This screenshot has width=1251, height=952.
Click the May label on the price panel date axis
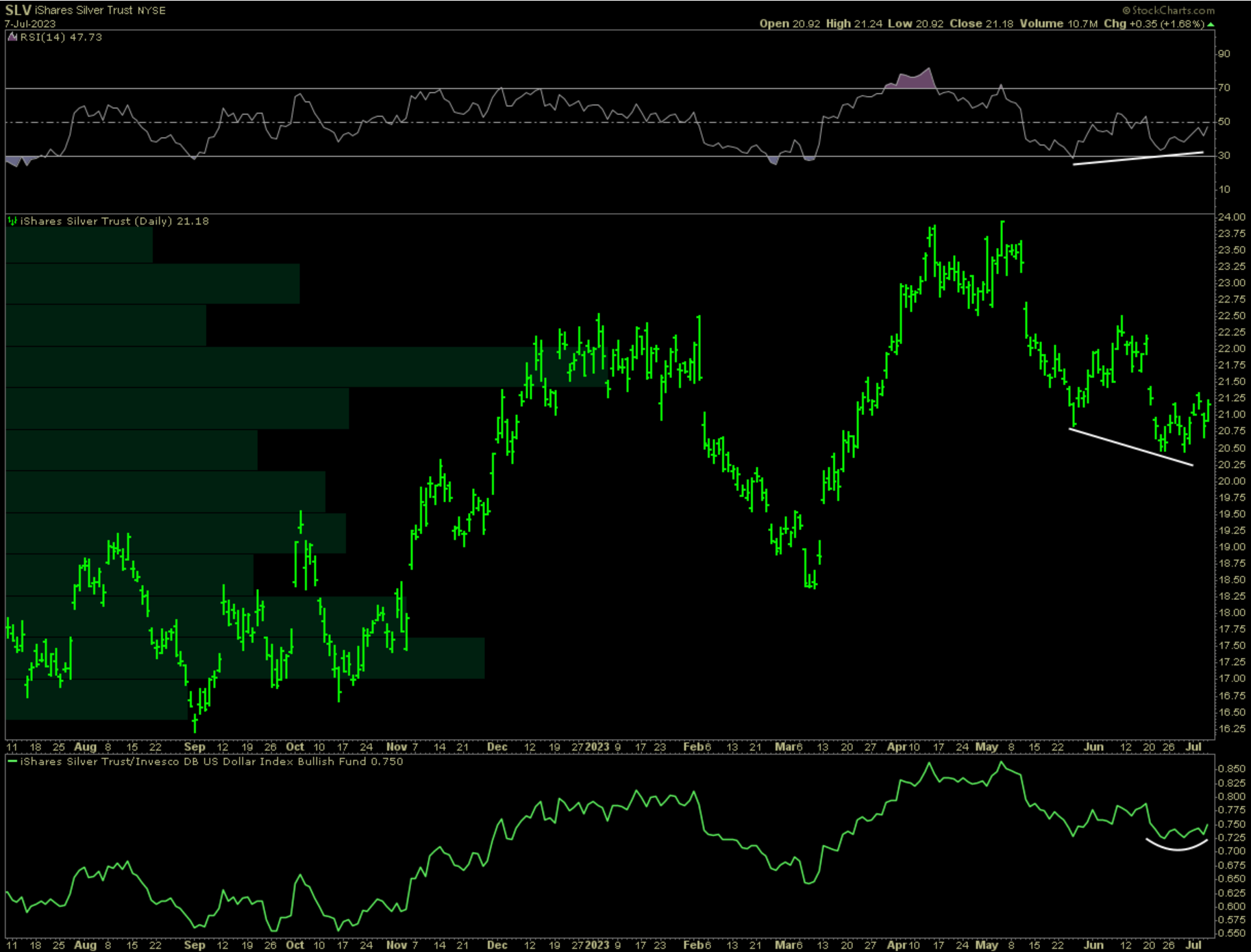pos(987,747)
